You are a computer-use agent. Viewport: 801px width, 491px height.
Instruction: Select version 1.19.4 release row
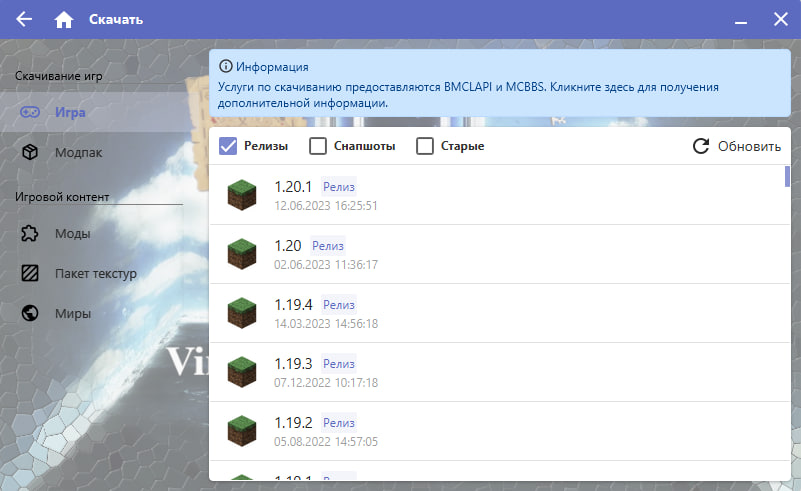click(500, 313)
